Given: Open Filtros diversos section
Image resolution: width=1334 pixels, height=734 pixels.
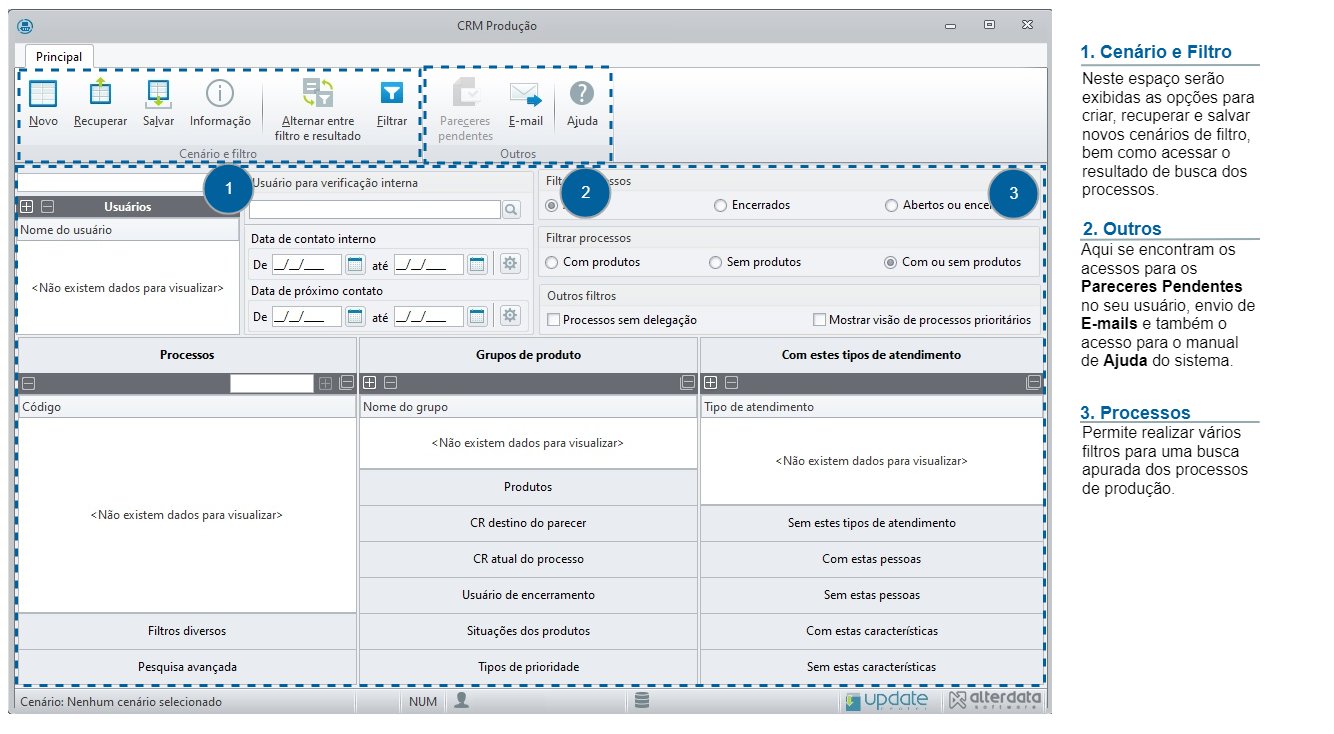Looking at the screenshot, I should (187, 631).
